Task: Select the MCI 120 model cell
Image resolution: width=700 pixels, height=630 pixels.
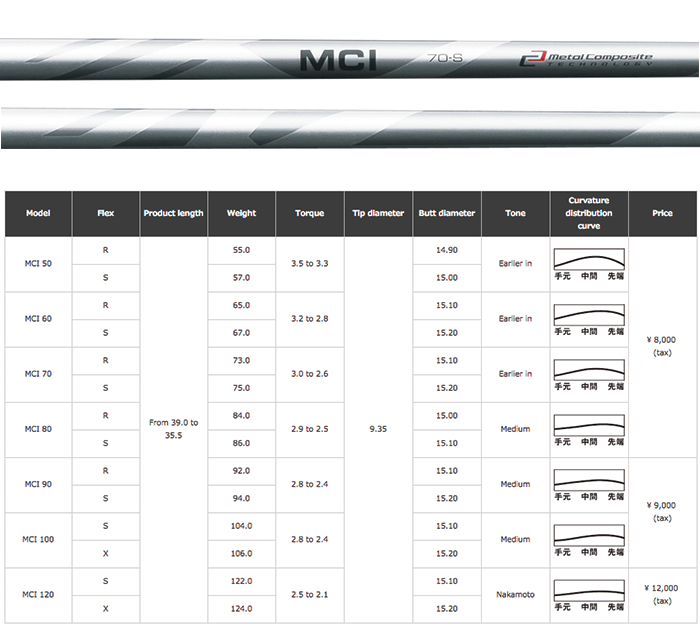Action: [38, 594]
